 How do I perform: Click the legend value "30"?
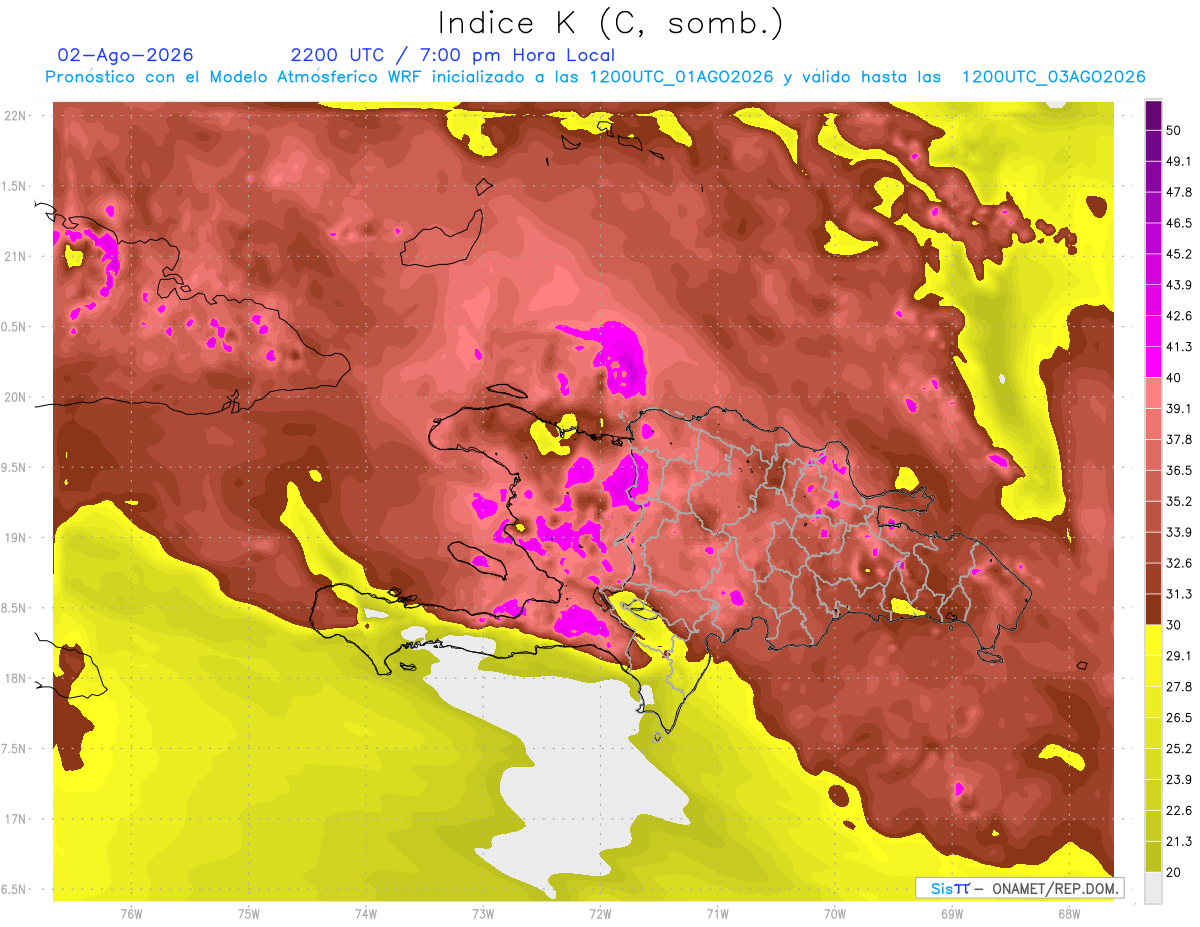(1174, 625)
